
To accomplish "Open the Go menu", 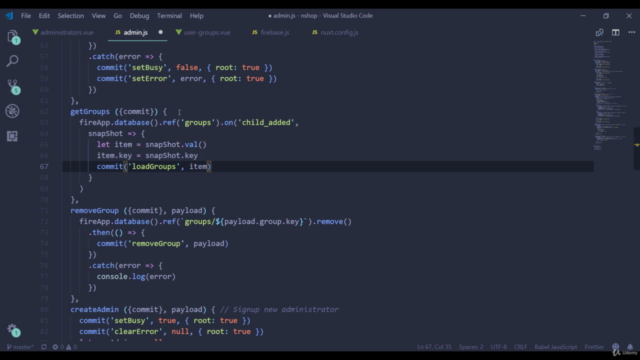I will 118,16.
